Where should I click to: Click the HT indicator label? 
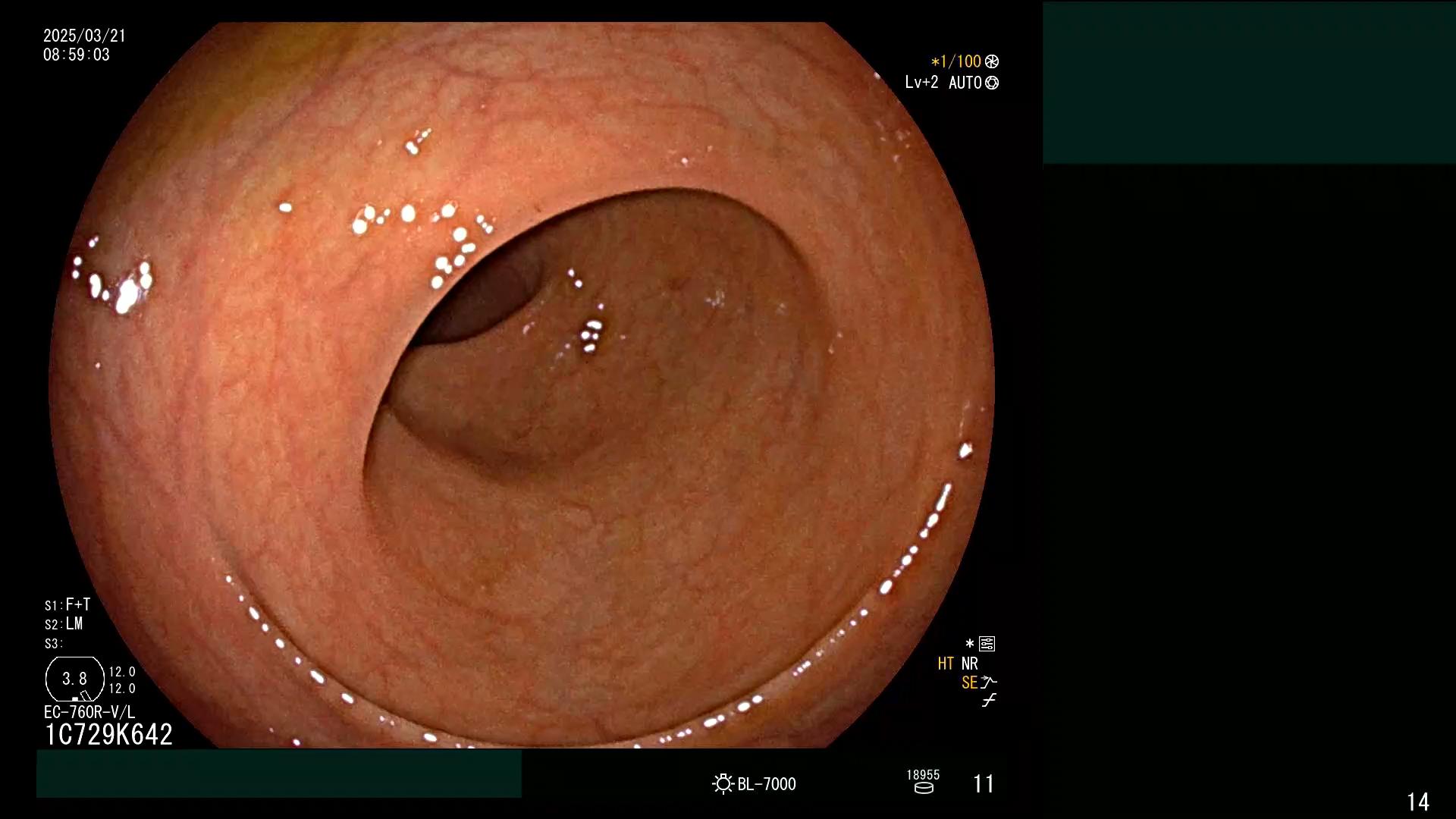click(946, 664)
